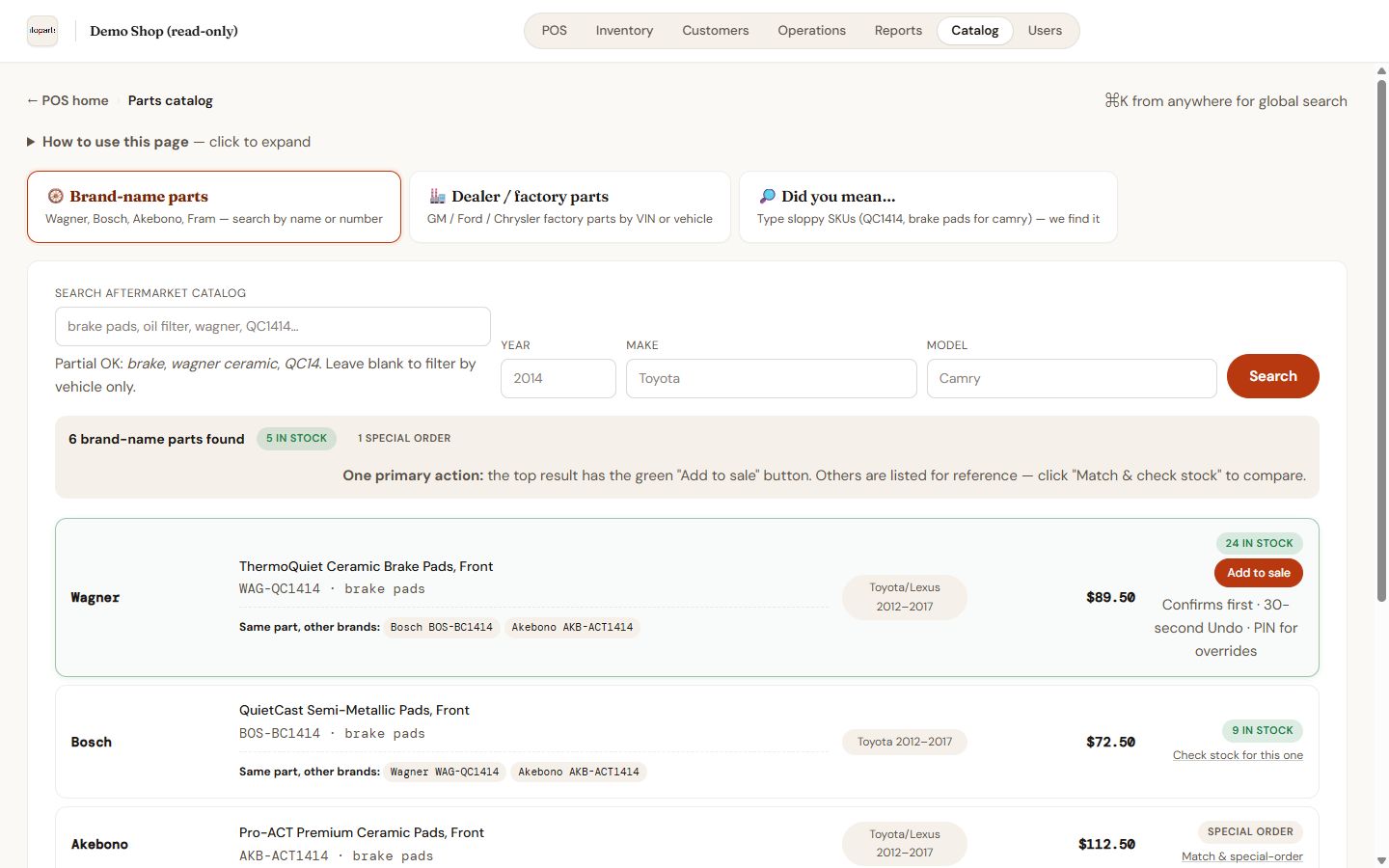Click the ⌘K global search hint

pos(1226,101)
